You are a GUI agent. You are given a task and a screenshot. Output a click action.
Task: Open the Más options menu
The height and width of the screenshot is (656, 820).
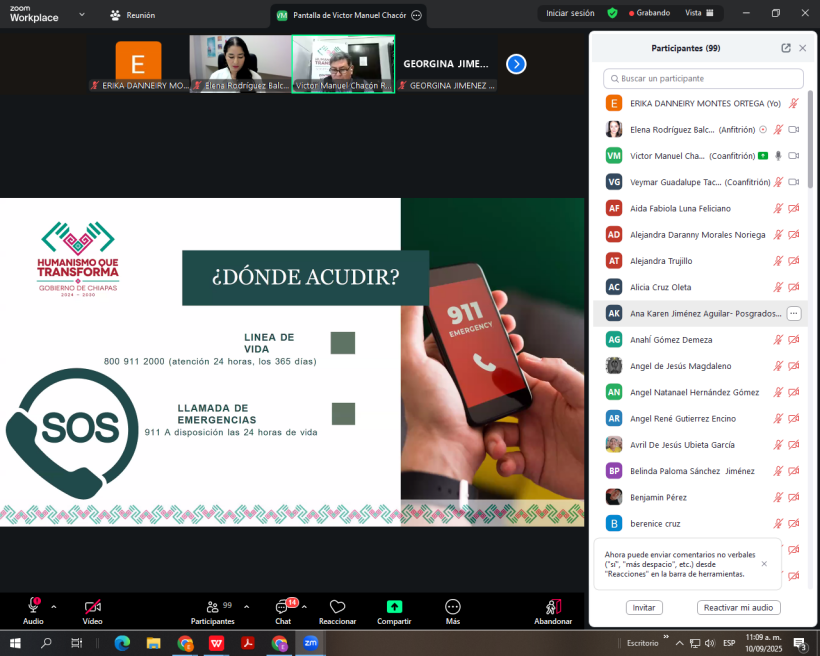[452, 607]
